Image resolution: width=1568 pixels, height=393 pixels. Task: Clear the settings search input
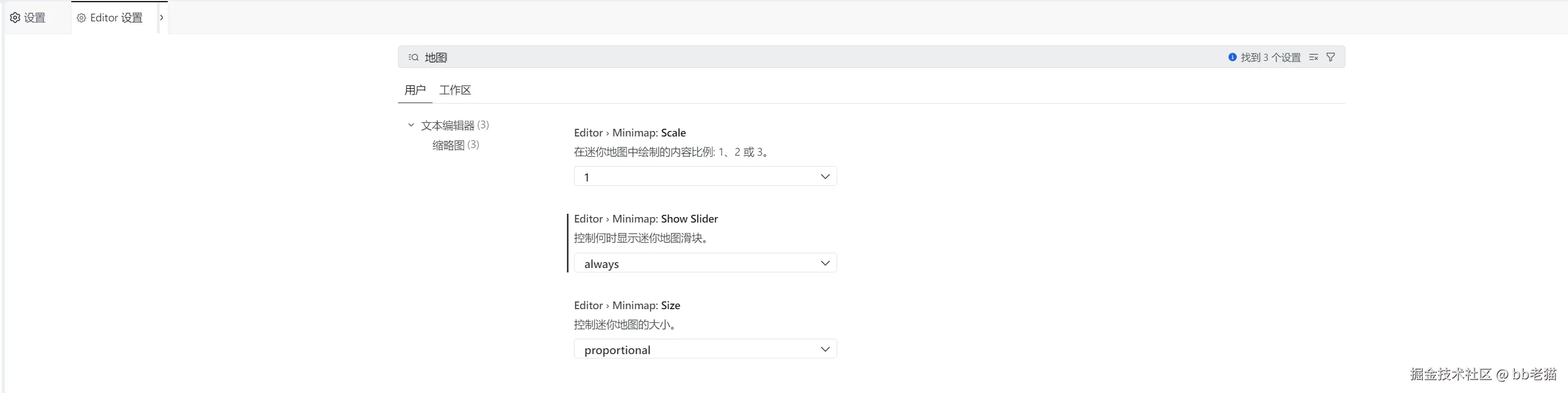click(x=1313, y=57)
